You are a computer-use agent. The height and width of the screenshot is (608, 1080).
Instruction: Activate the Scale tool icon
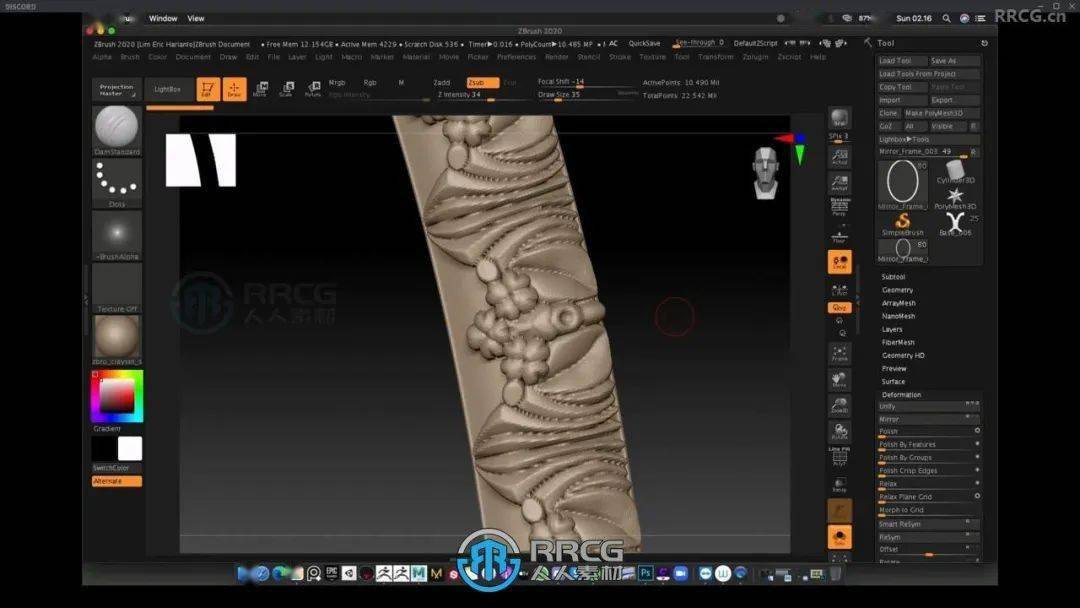[x=286, y=89]
